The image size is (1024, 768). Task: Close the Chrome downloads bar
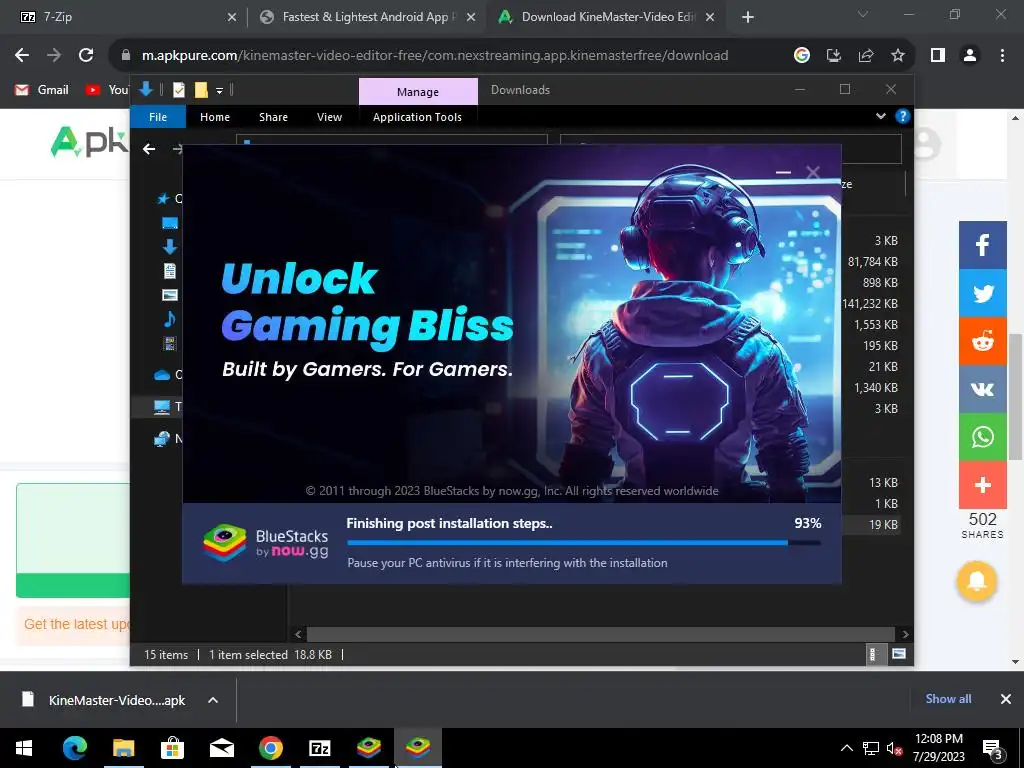(1006, 699)
